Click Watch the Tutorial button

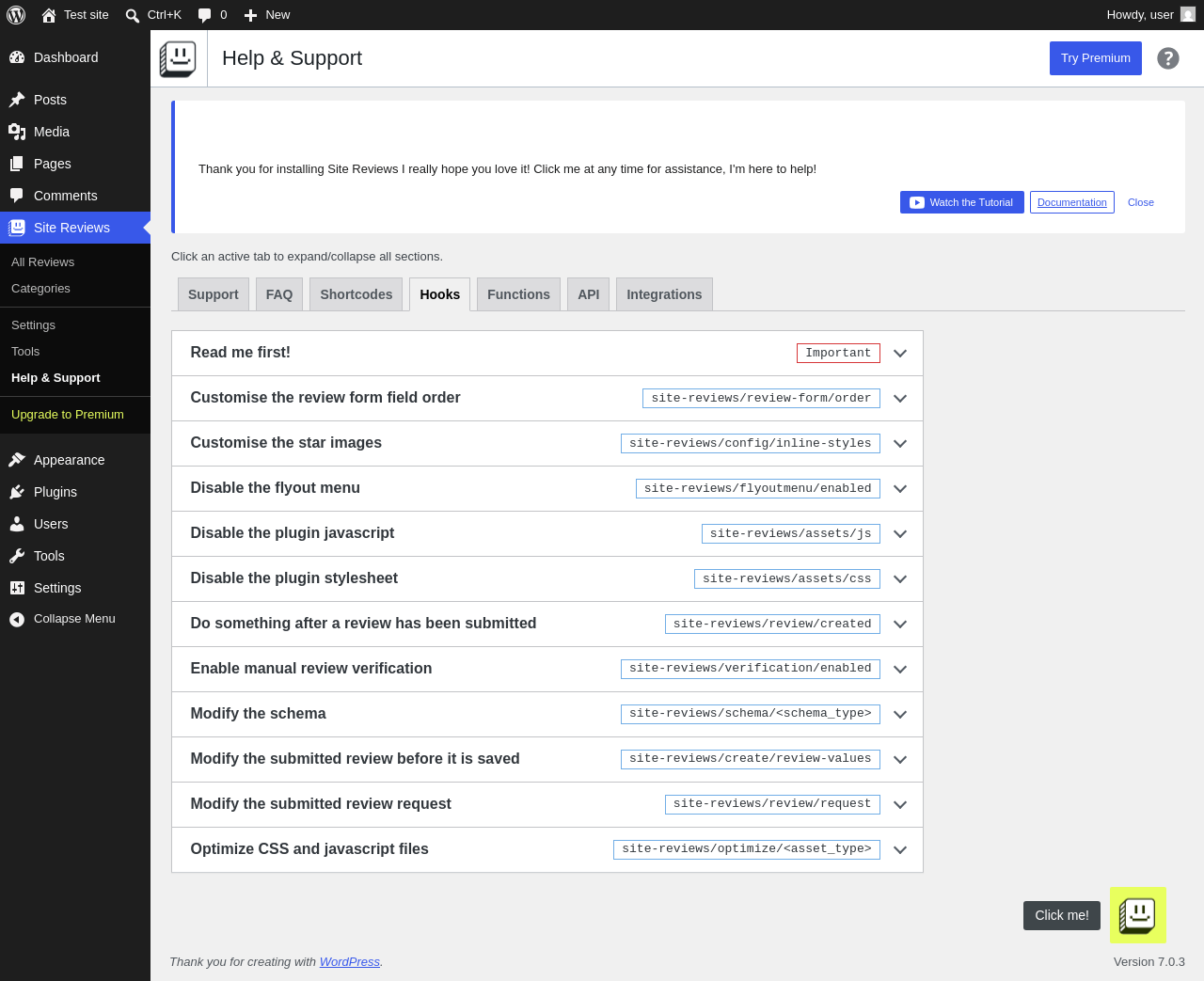[962, 202]
